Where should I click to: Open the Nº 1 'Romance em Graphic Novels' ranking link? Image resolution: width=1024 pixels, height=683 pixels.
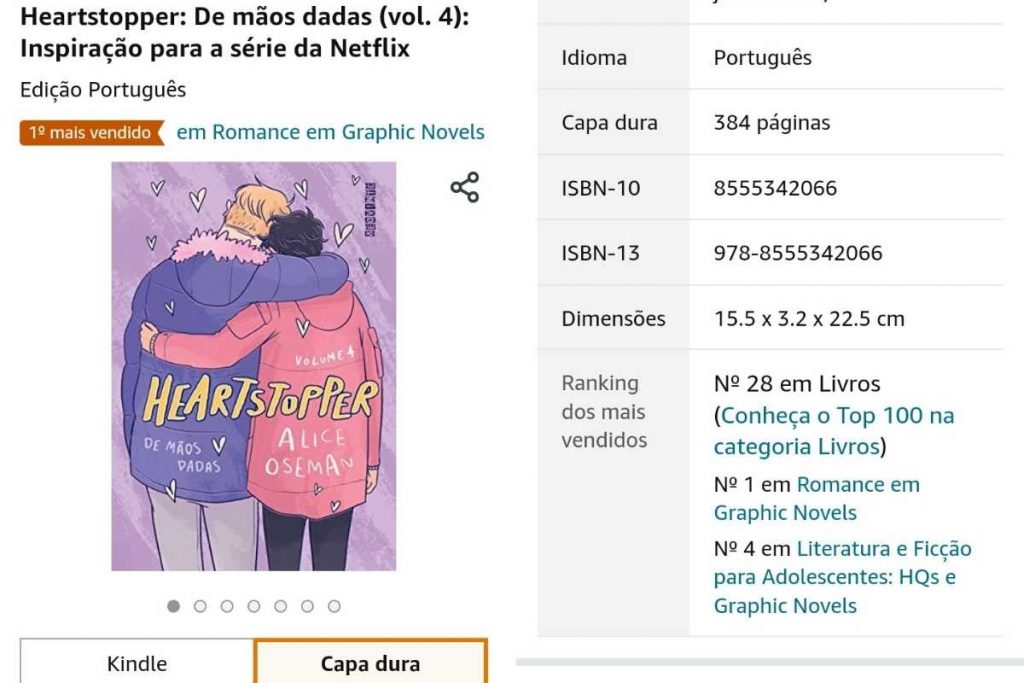click(x=816, y=499)
